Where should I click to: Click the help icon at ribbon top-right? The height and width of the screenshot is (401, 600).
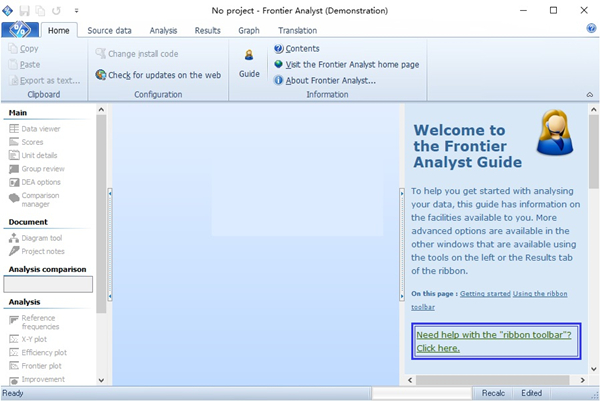(x=591, y=29)
